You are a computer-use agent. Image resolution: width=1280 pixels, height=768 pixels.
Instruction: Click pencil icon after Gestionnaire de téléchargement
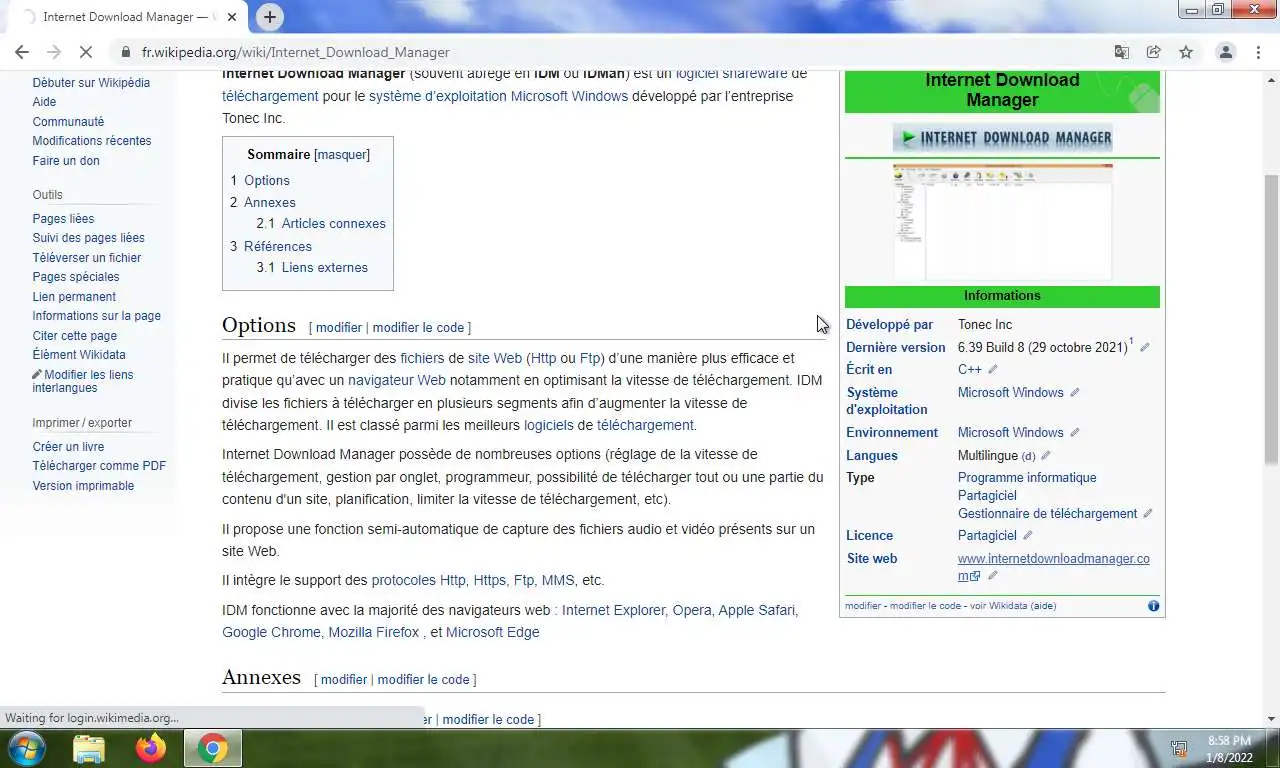click(x=1148, y=514)
